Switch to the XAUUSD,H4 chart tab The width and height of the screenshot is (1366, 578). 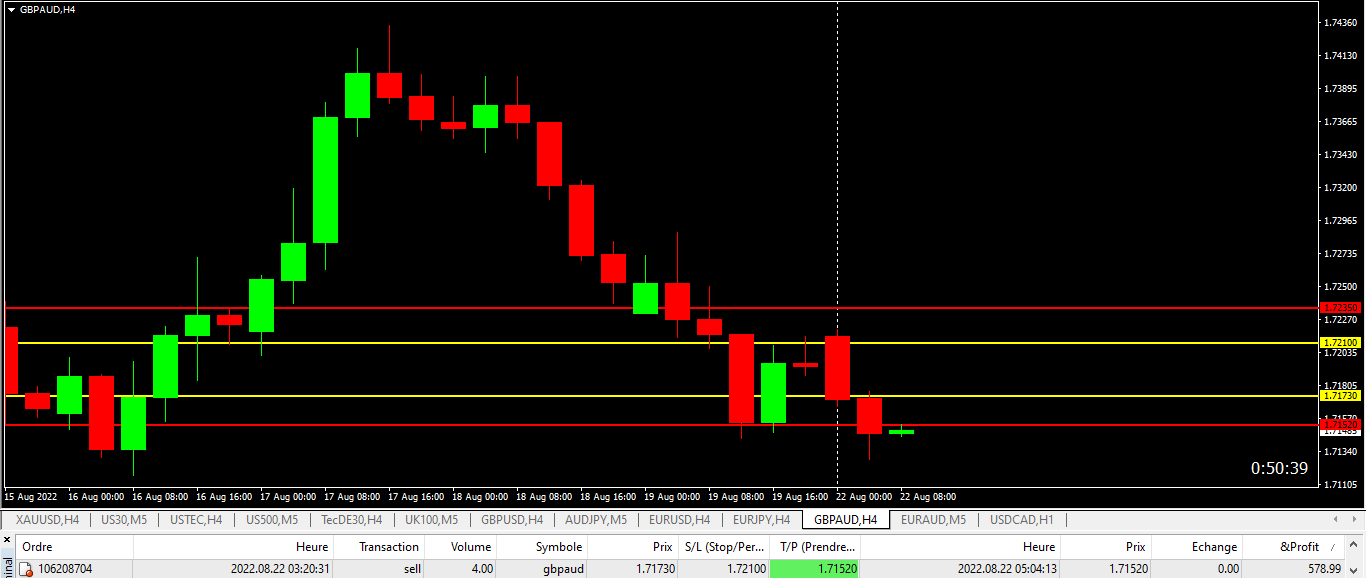click(47, 520)
